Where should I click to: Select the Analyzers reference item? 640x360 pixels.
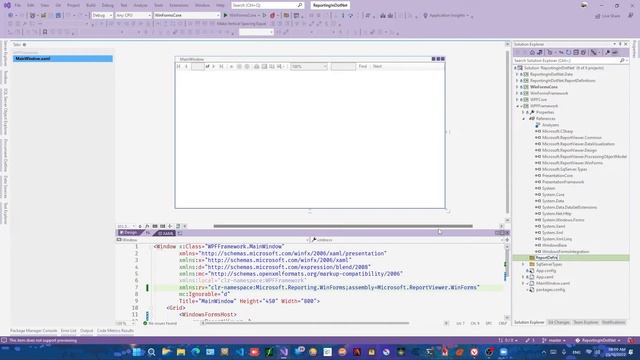pyautogui.click(x=550, y=125)
